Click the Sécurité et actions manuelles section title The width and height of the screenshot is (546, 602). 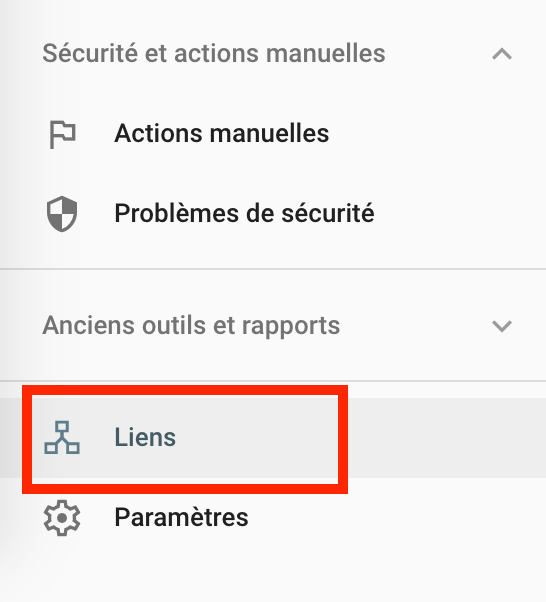pos(214,53)
